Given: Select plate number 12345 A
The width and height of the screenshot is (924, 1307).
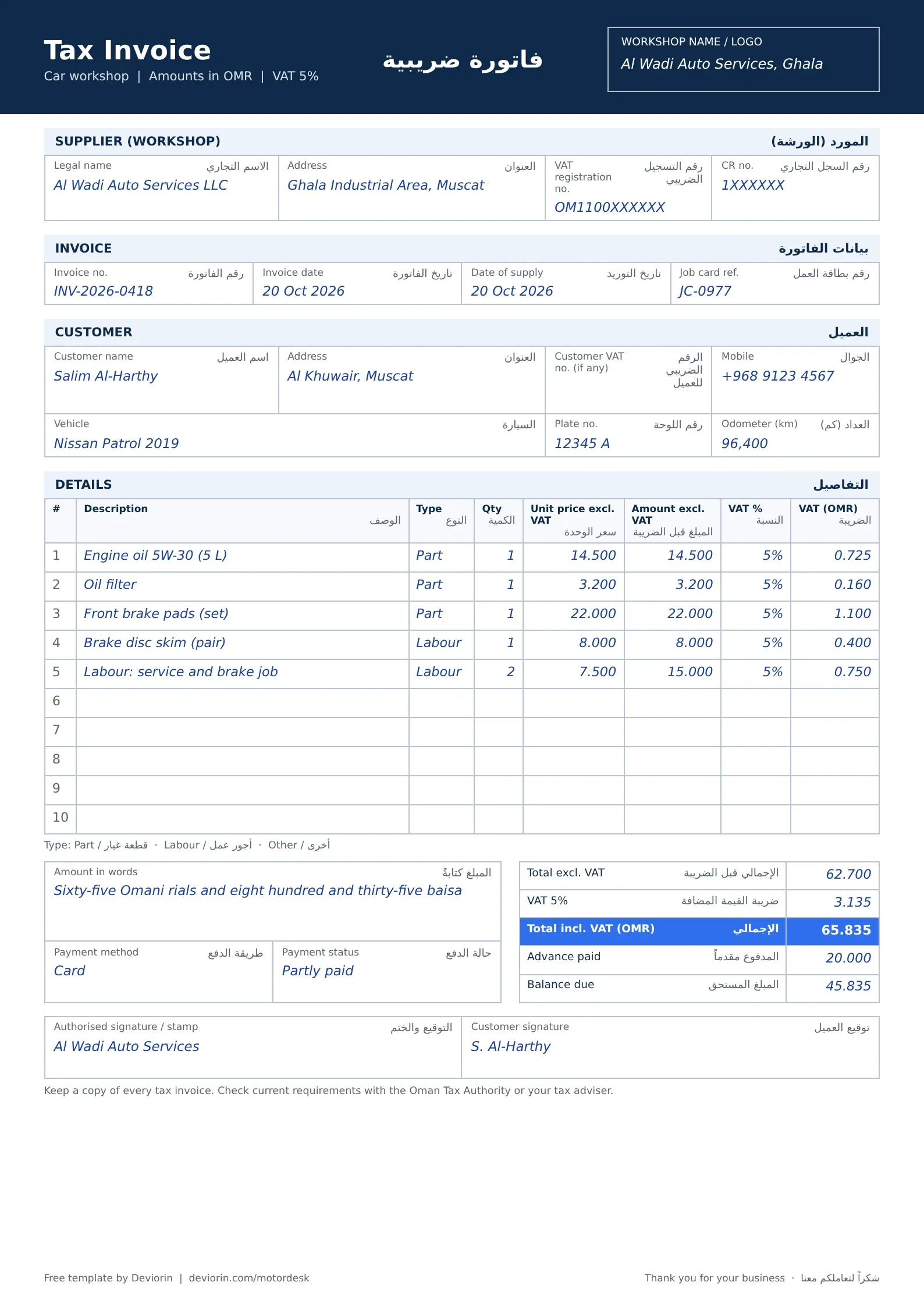Looking at the screenshot, I should [582, 443].
